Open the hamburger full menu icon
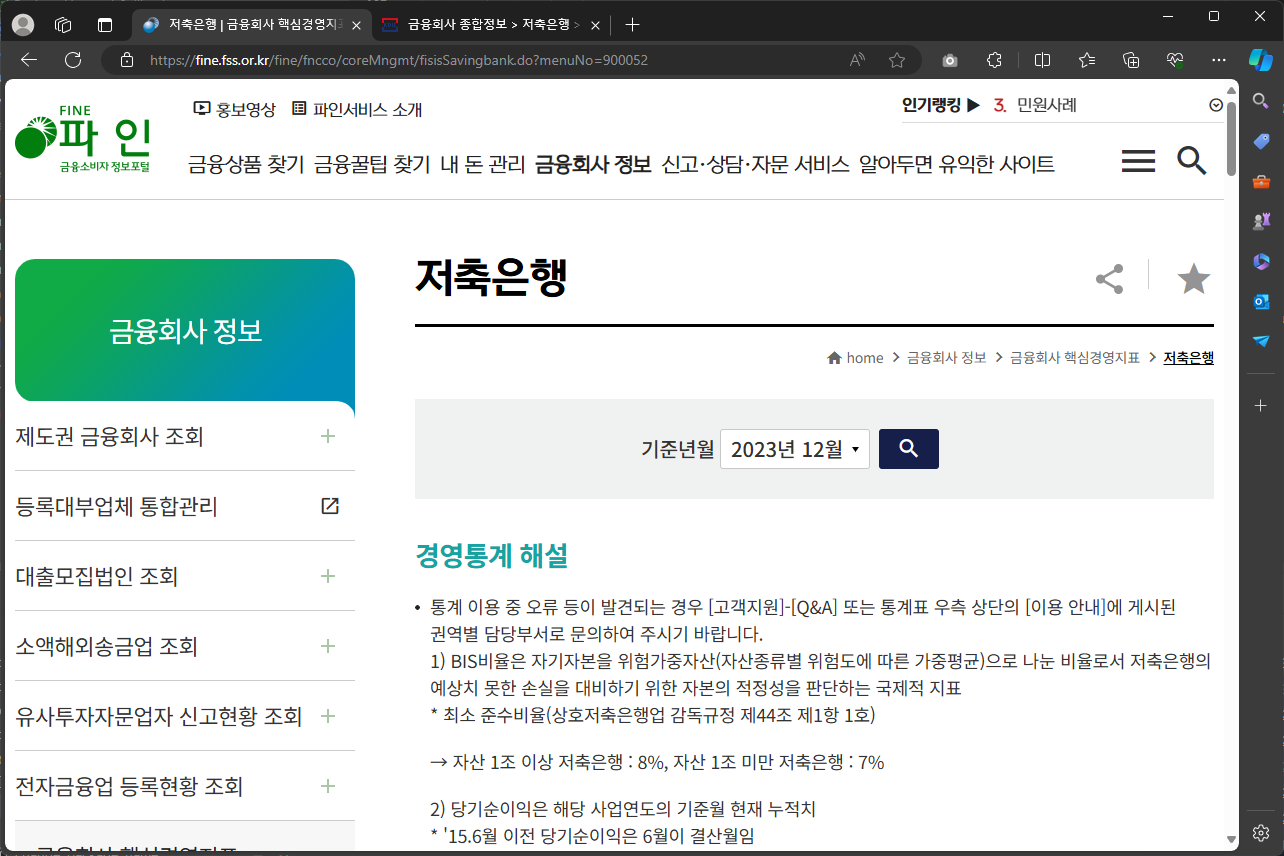This screenshot has width=1284, height=856. tap(1138, 161)
